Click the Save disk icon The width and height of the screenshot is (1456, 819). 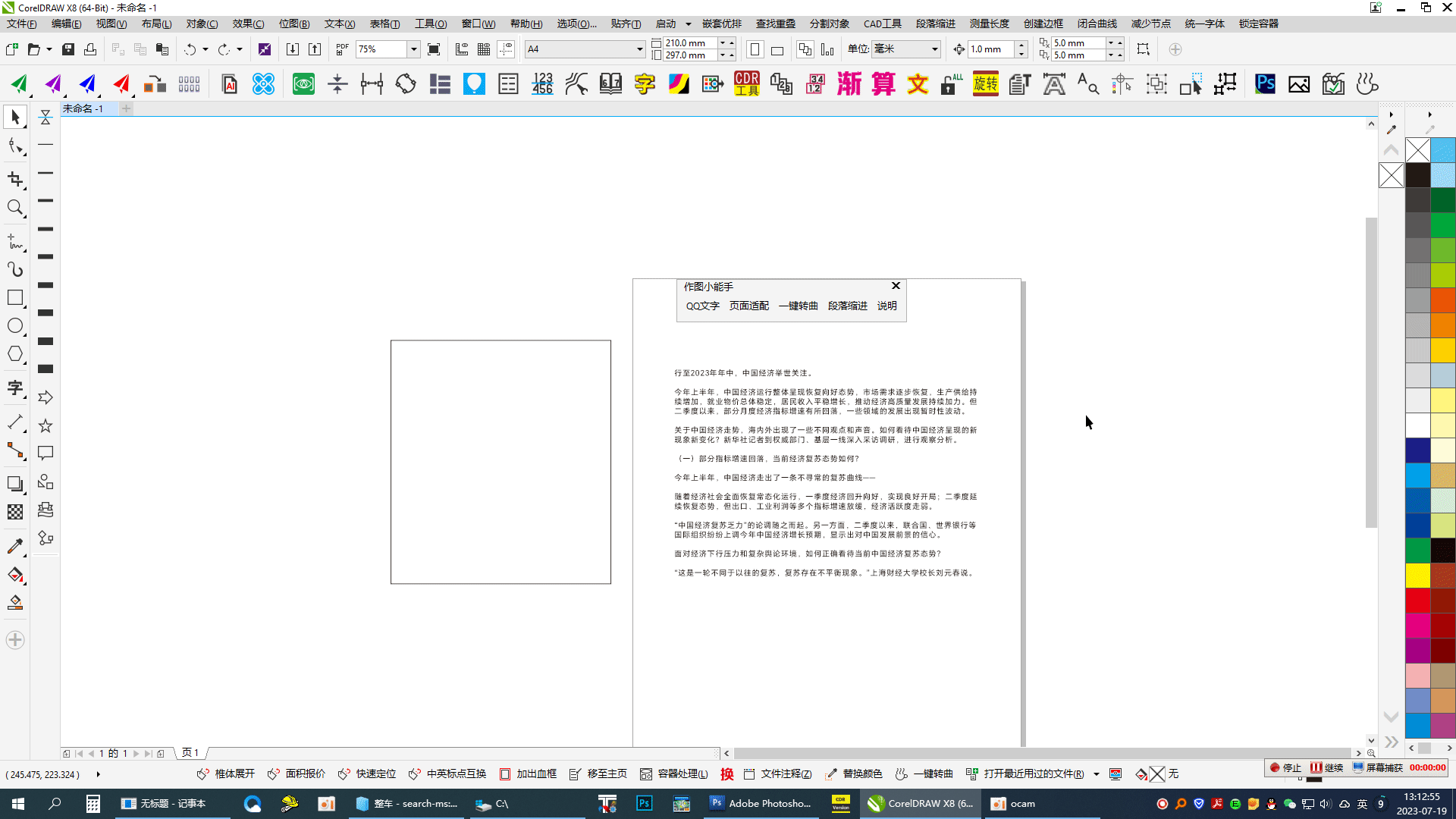(68, 49)
